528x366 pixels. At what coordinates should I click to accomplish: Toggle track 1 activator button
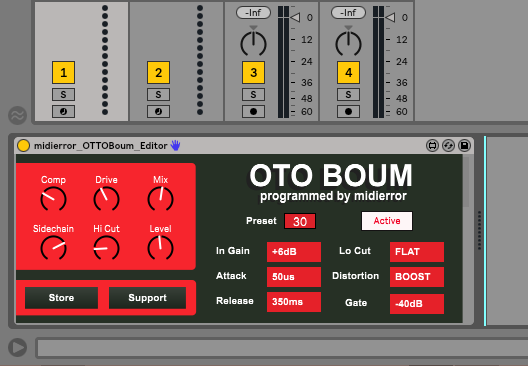coord(63,72)
